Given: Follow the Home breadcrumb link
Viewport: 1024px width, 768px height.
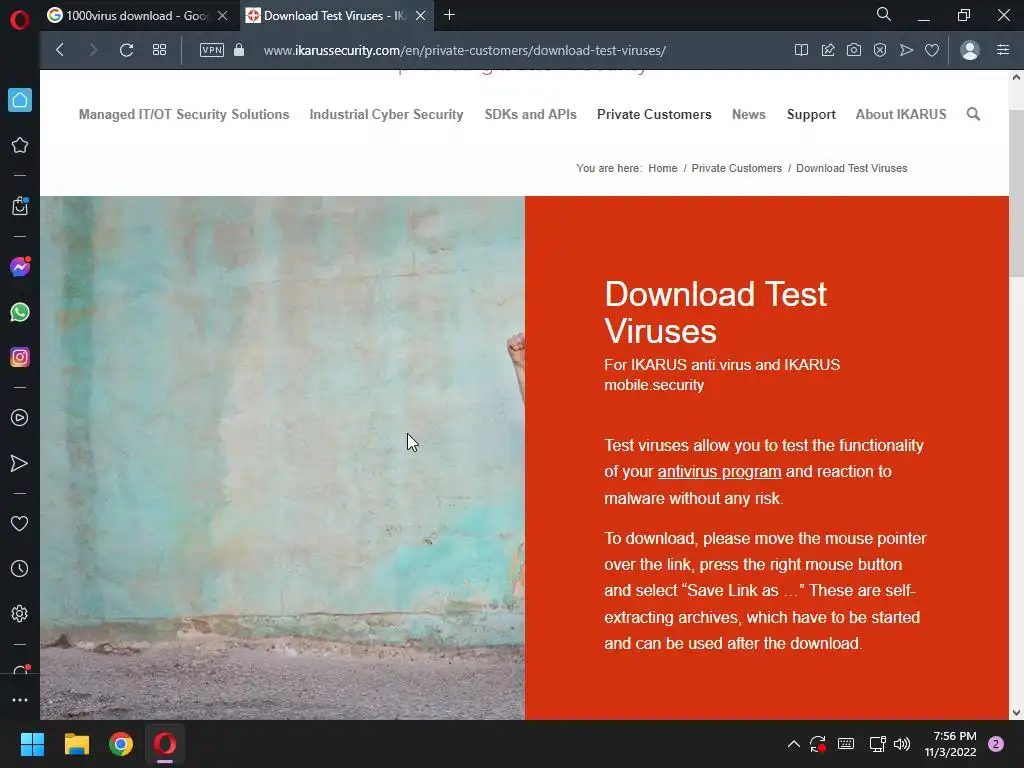Looking at the screenshot, I should [663, 168].
